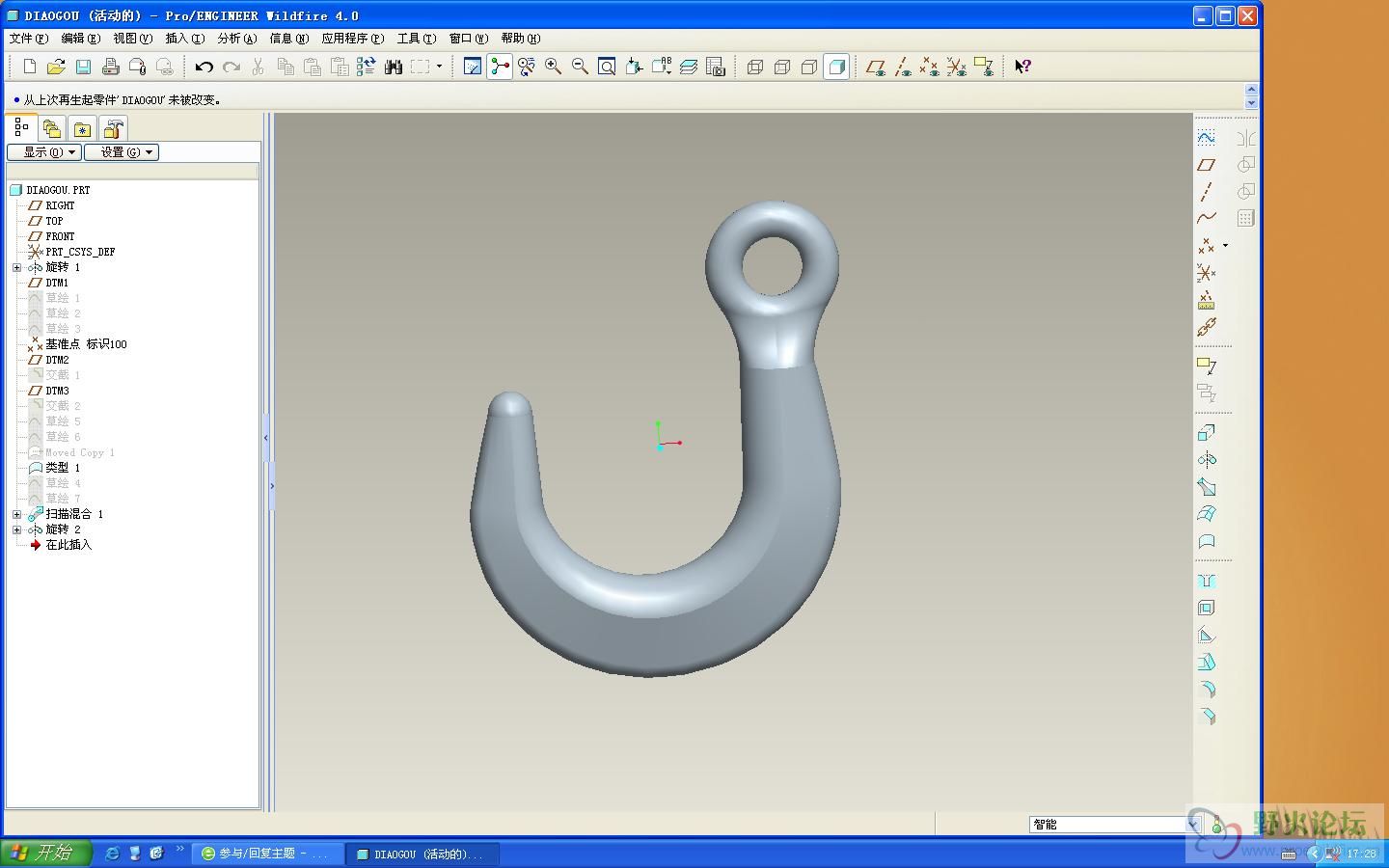This screenshot has height=868, width=1389.
Task: Click the Zoom Out magnifier
Action: [x=580, y=67]
